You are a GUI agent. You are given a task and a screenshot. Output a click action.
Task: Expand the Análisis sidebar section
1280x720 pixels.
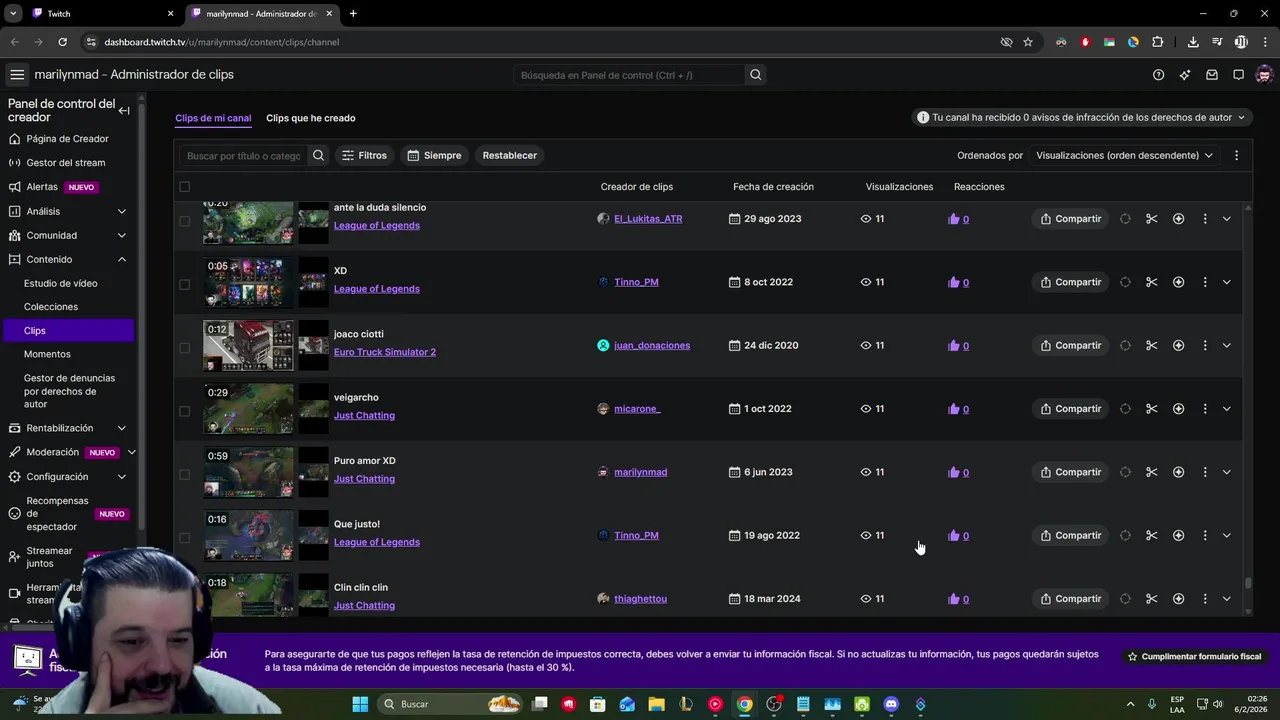point(122,212)
